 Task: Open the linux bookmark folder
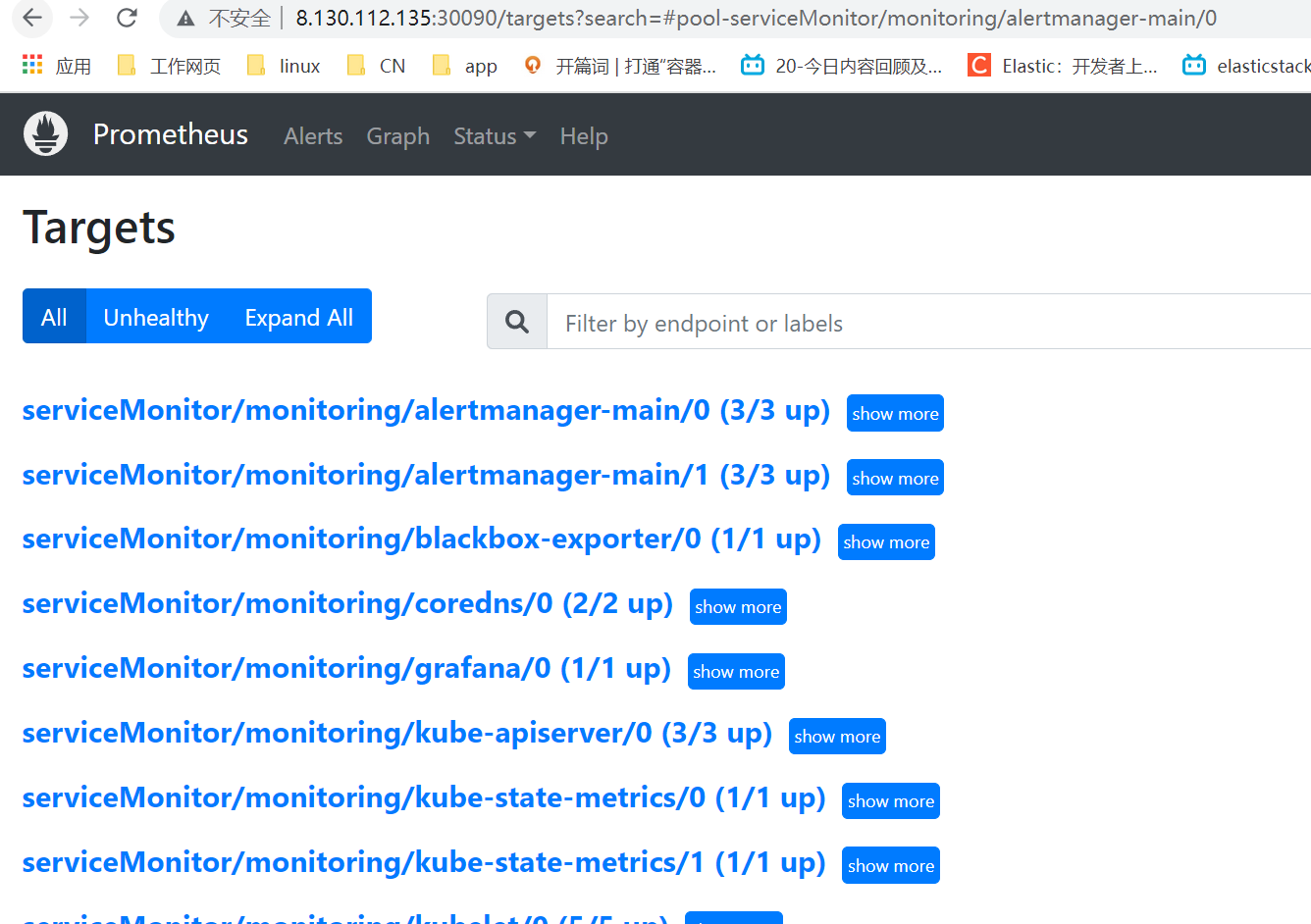[284, 66]
